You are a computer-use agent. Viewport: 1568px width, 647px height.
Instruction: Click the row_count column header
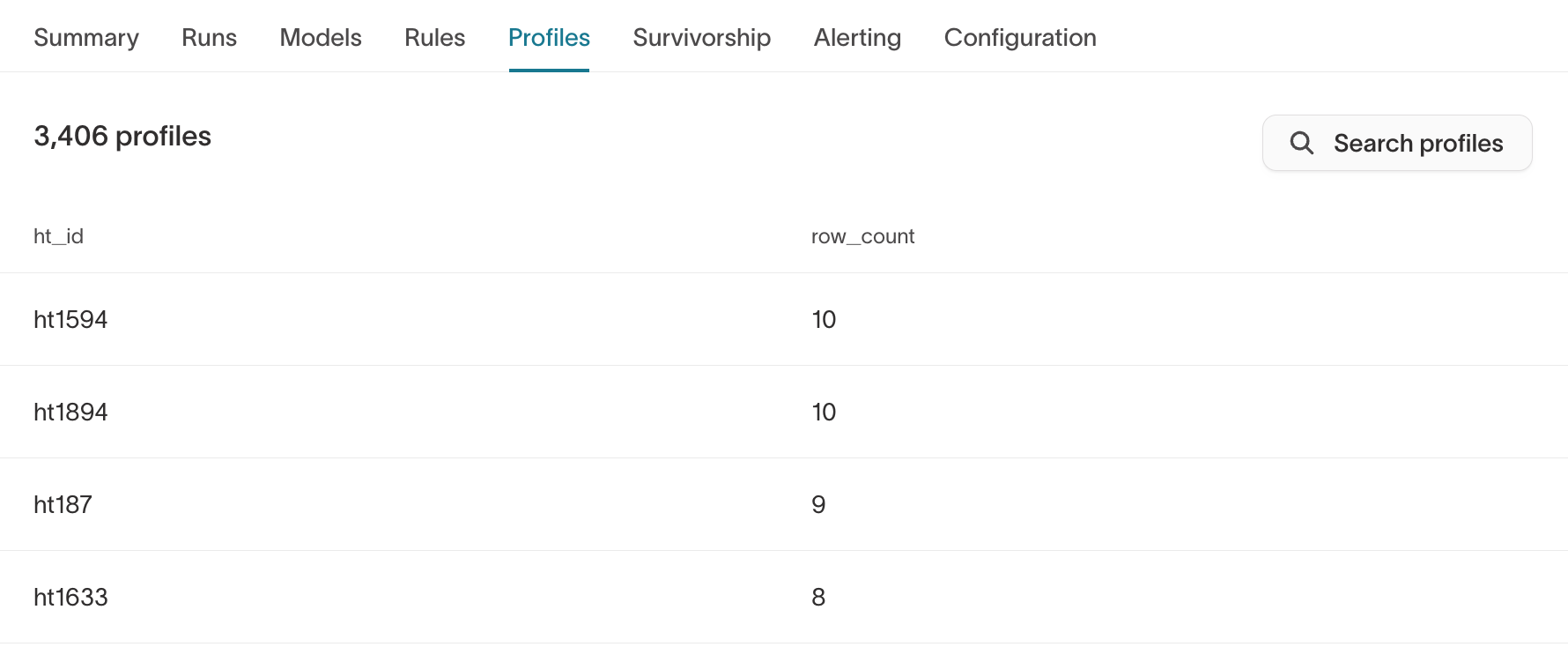pyautogui.click(x=862, y=236)
